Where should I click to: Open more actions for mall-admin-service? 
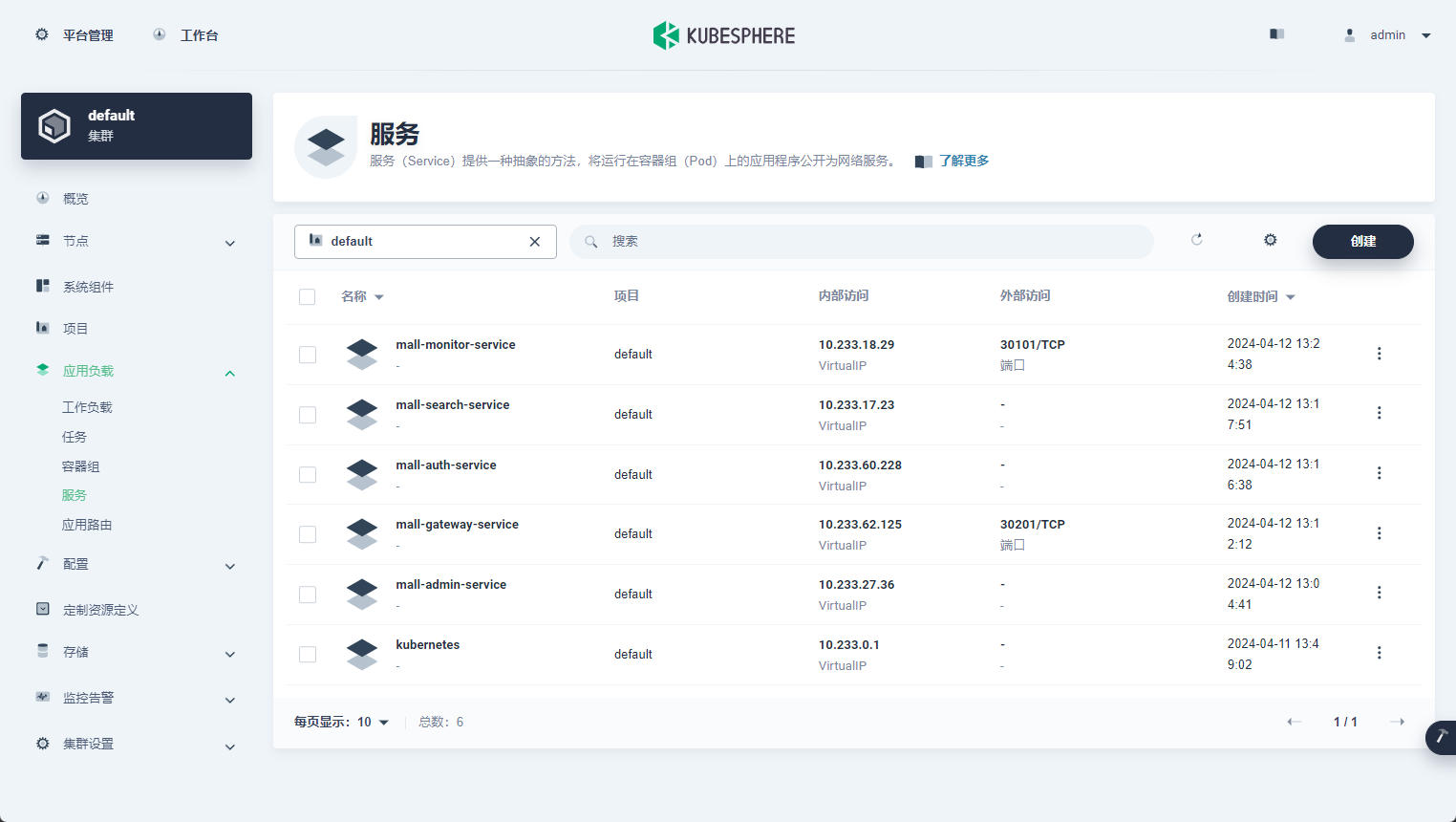[1379, 593]
